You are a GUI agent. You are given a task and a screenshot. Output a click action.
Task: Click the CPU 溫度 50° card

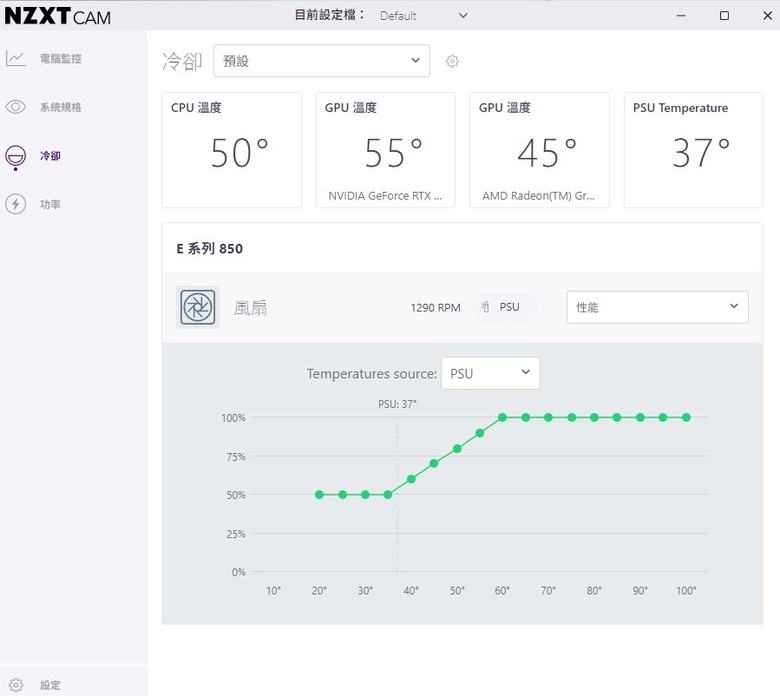tap(231, 150)
